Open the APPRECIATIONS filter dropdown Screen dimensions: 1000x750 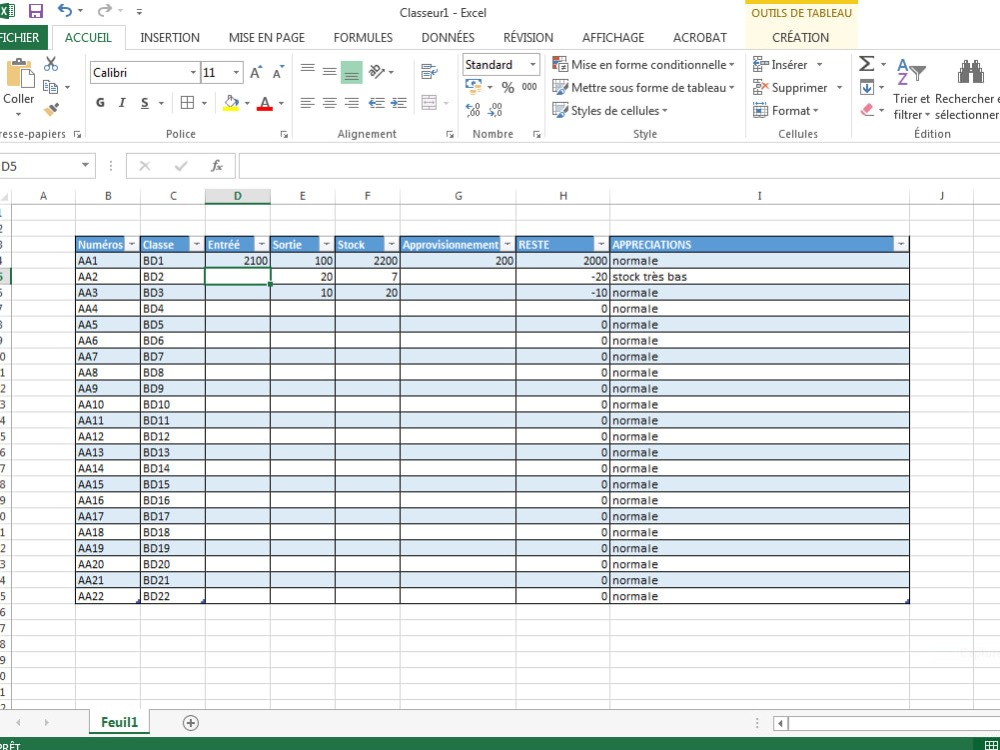pos(901,245)
